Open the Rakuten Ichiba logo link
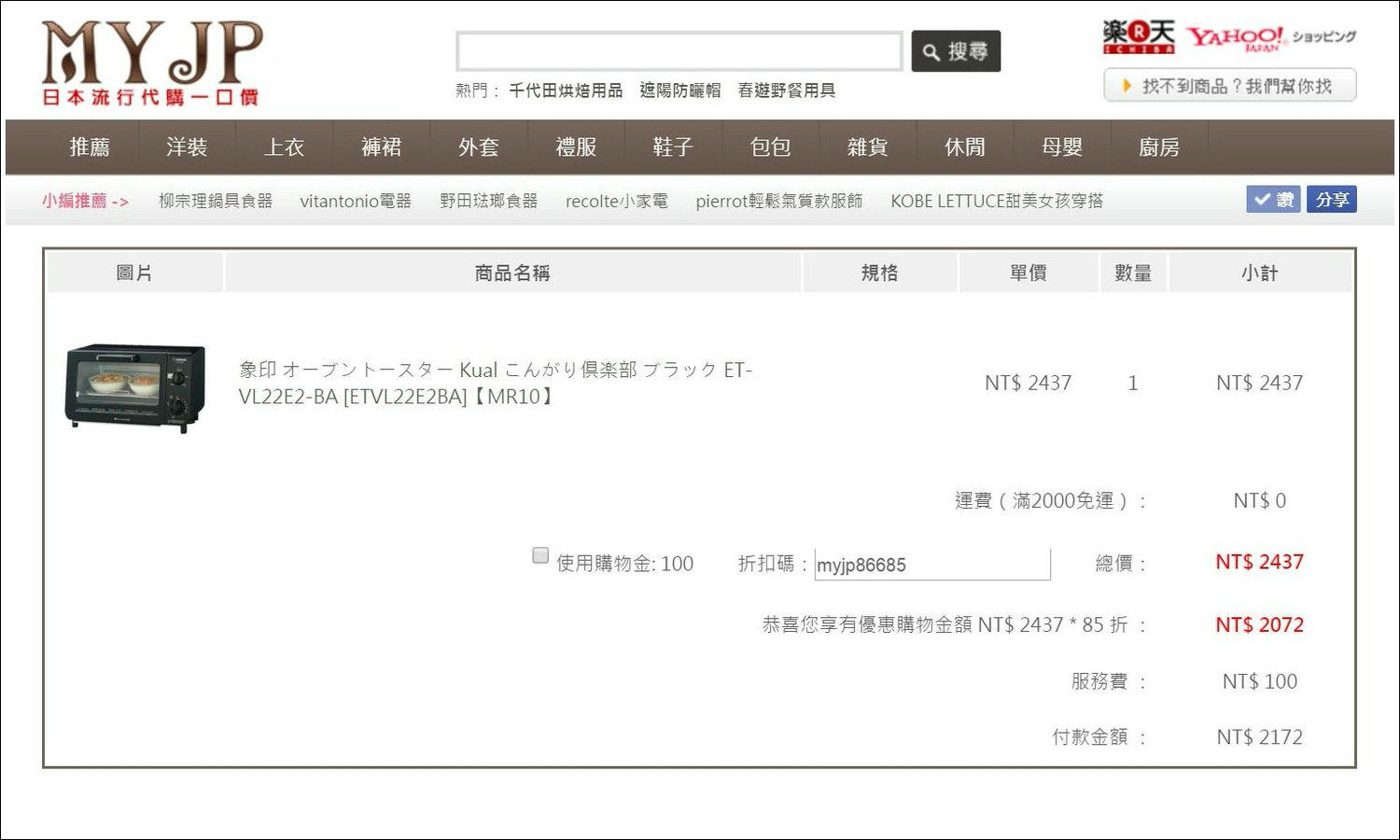The image size is (1400, 840). pos(1139,37)
